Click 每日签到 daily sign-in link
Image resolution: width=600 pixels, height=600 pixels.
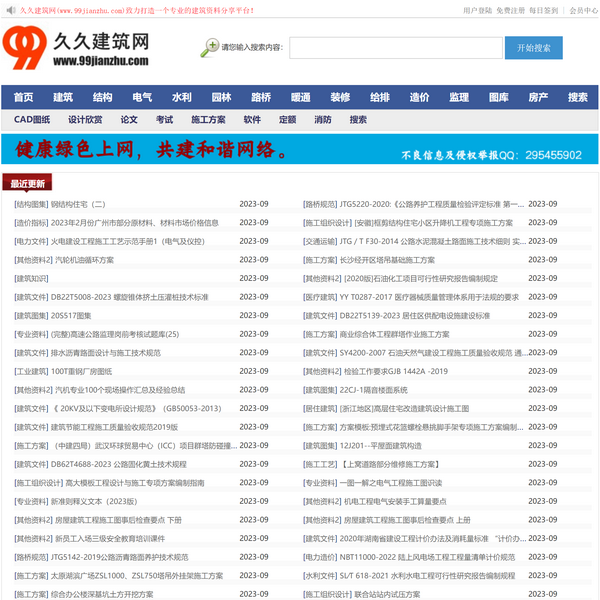tap(545, 11)
